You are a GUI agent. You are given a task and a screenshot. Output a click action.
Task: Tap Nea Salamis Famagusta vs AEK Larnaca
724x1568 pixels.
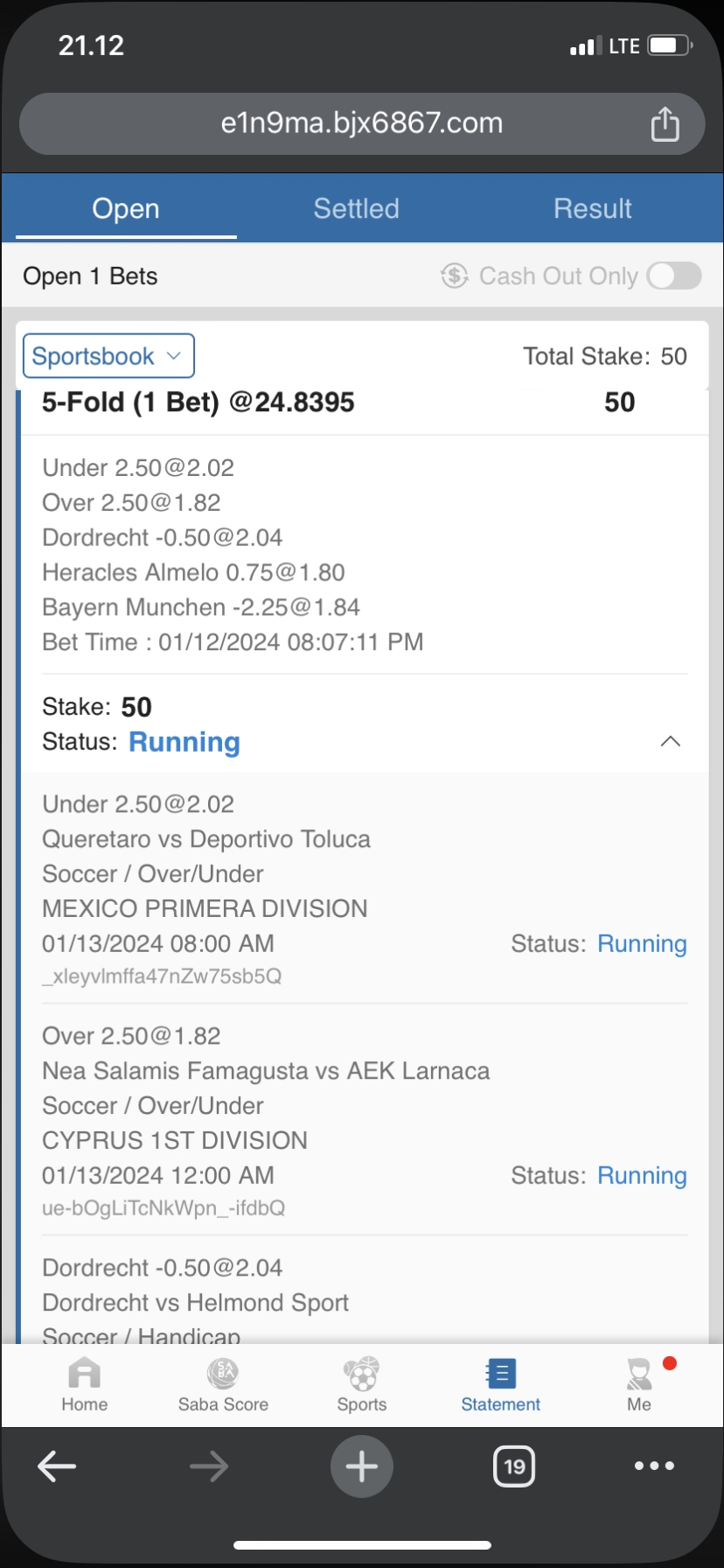(x=266, y=1071)
